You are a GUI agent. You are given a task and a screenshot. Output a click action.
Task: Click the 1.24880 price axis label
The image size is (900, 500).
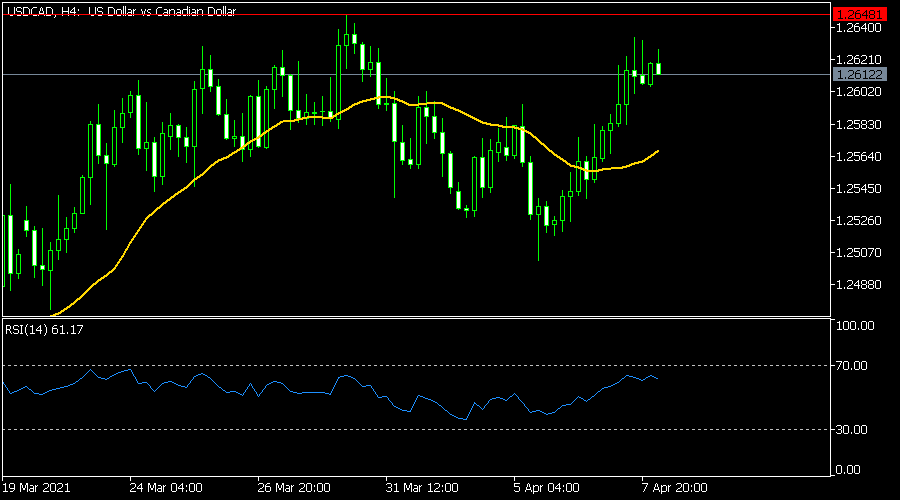coord(859,285)
